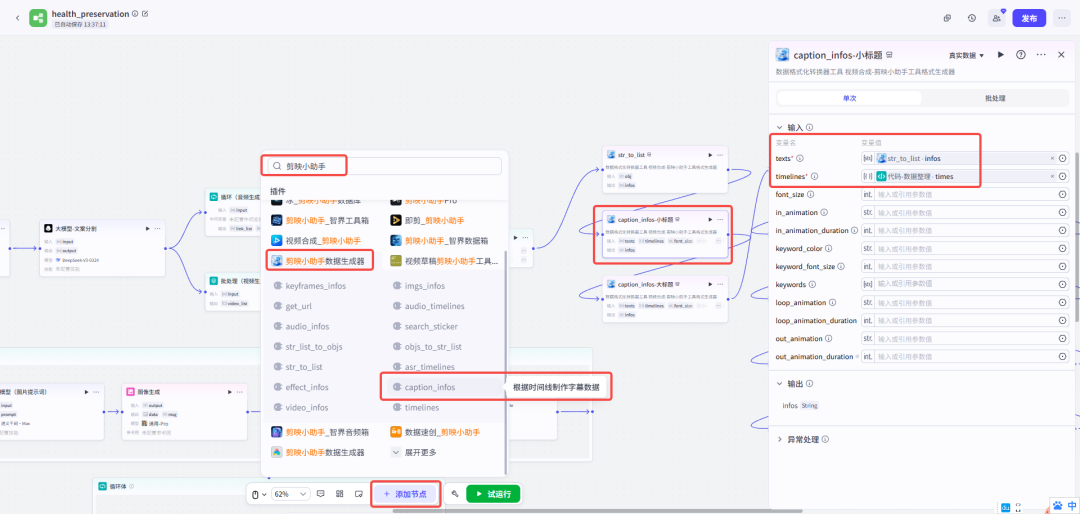The image size is (1080, 514).
Task: Choose the audio_timelines tool
Action: 435,306
